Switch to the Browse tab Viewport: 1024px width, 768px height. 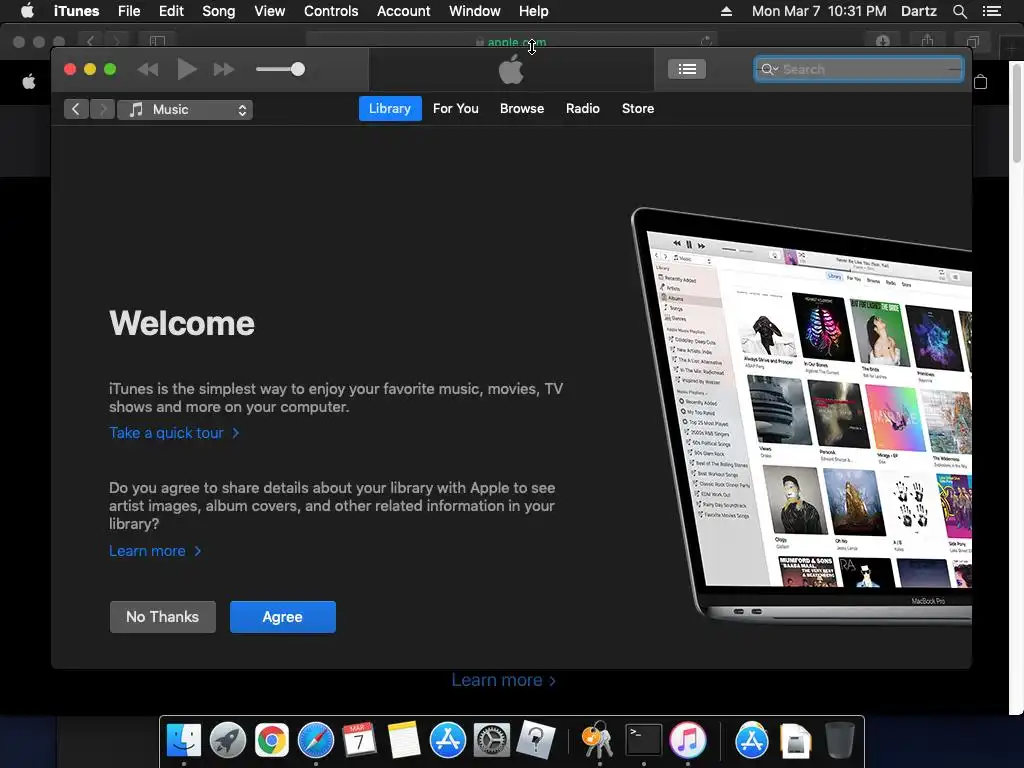[522, 108]
